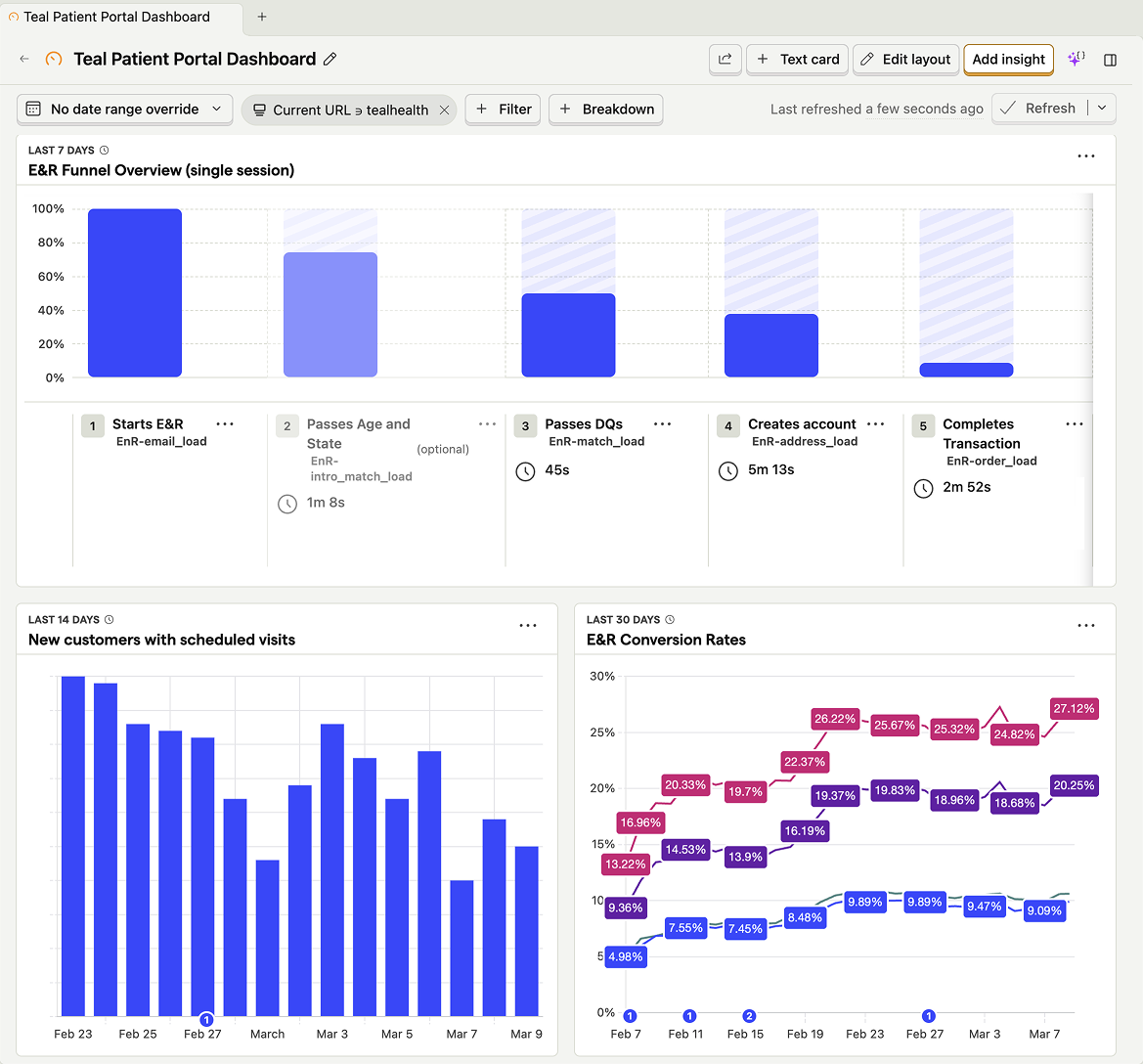The width and height of the screenshot is (1143, 1064).
Task: Open Completes Transaction step options
Action: [x=1075, y=423]
